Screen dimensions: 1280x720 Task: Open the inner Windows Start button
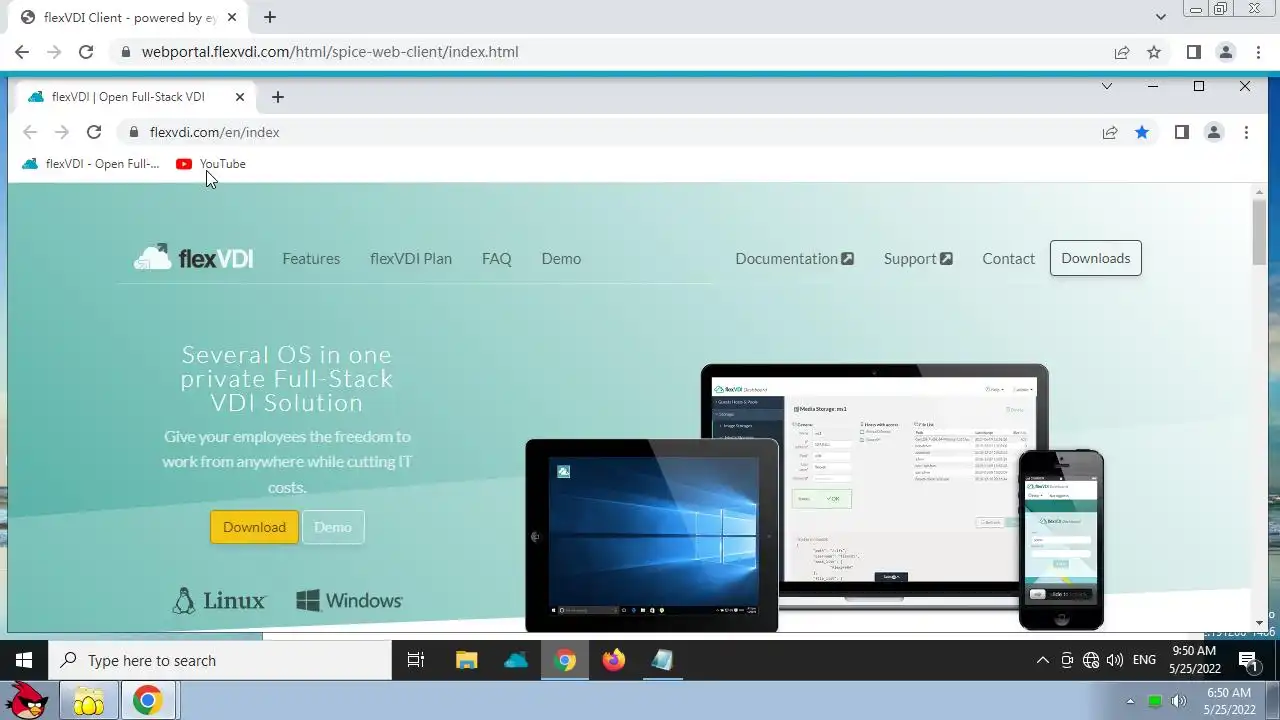[x=24, y=660]
